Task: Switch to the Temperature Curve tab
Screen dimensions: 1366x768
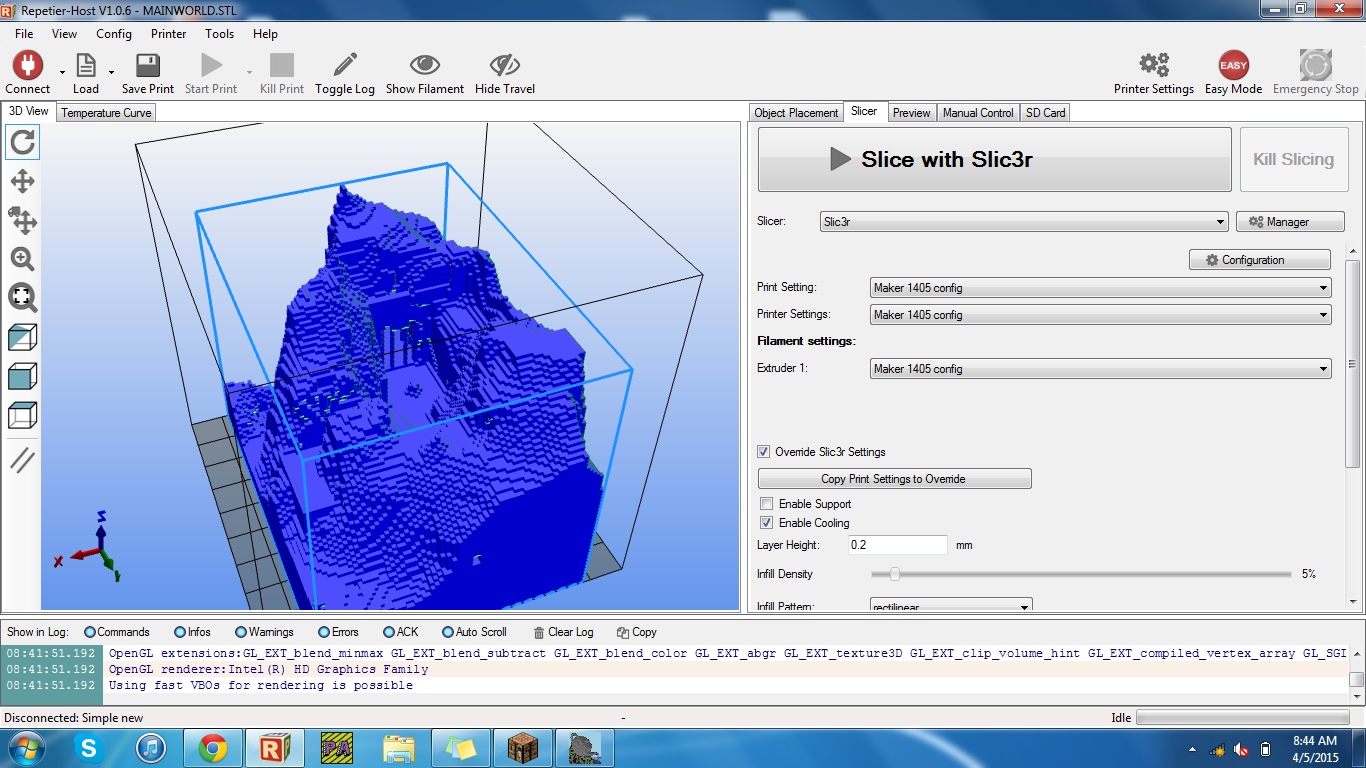Action: (x=106, y=113)
